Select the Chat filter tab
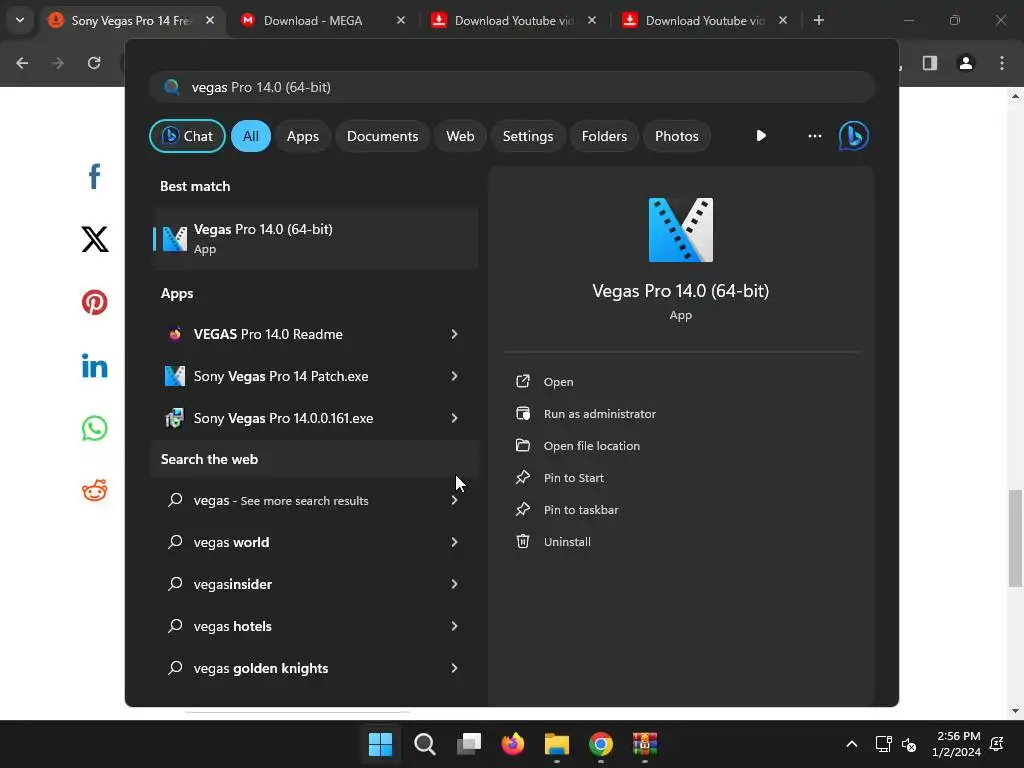This screenshot has width=1024, height=768. point(187,136)
